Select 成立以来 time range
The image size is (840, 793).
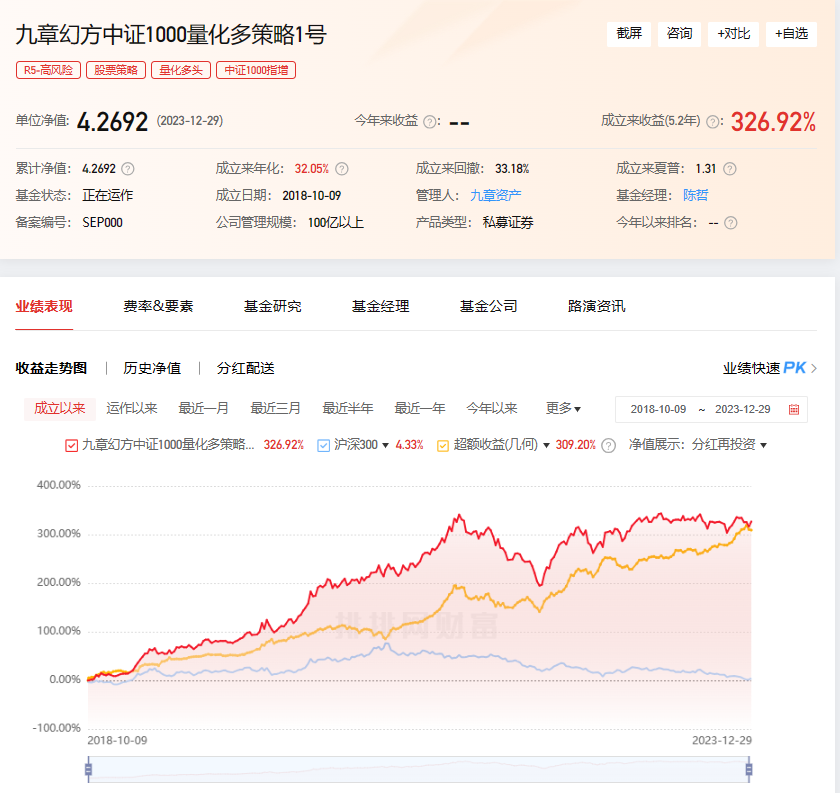coord(59,409)
